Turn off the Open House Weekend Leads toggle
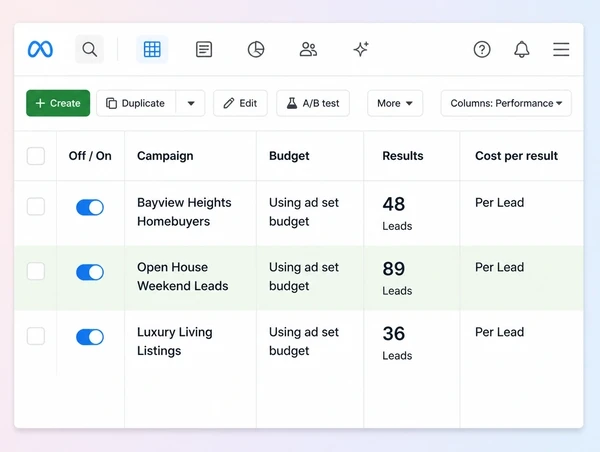The height and width of the screenshot is (452, 600). pyautogui.click(x=90, y=272)
